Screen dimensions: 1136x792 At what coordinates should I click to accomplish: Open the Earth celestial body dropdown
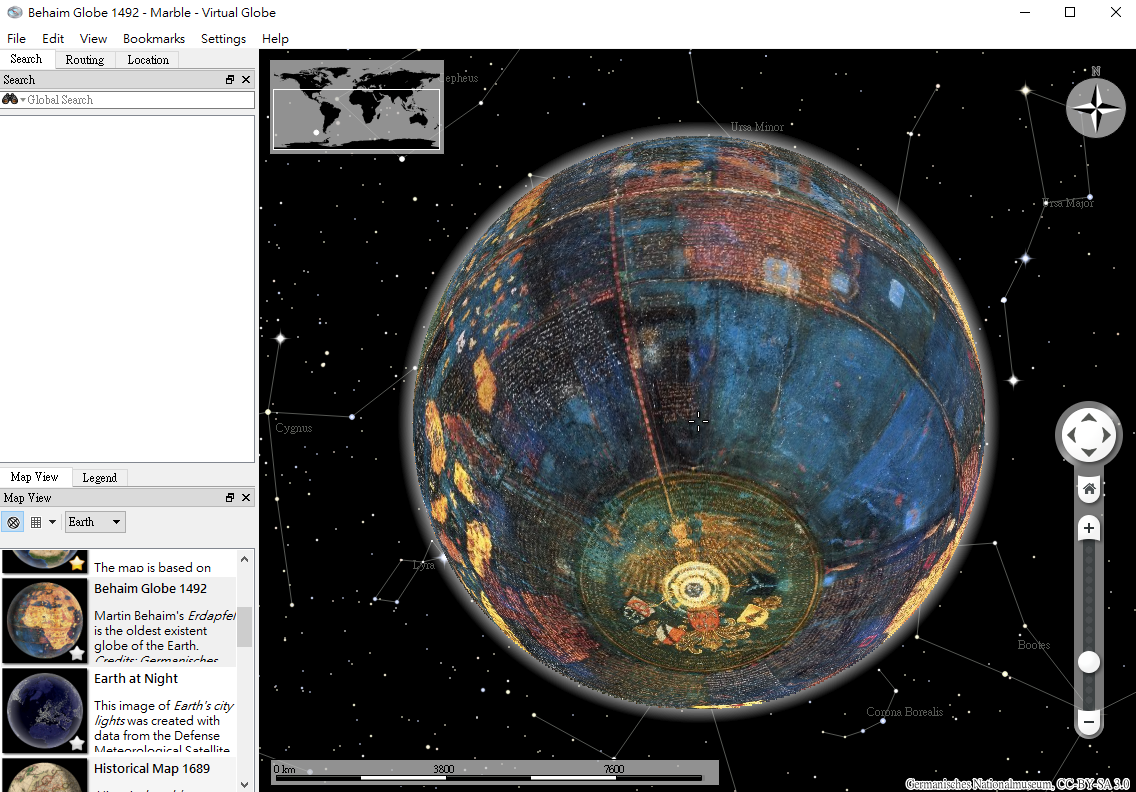click(95, 522)
